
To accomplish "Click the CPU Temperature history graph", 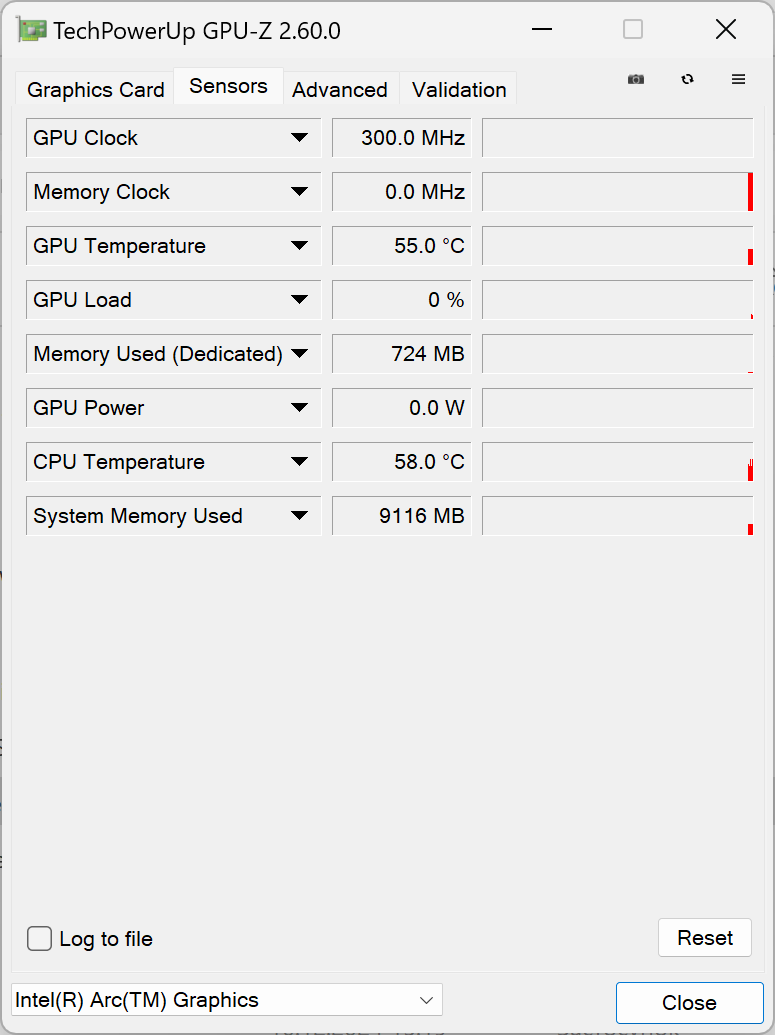I will coord(617,462).
